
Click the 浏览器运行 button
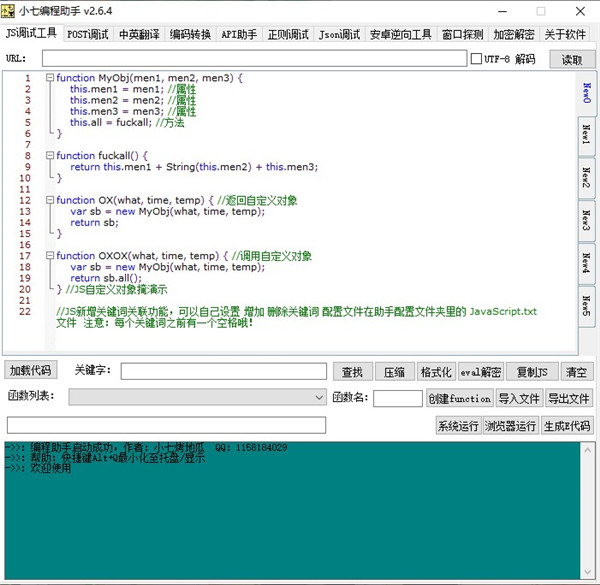tap(510, 425)
